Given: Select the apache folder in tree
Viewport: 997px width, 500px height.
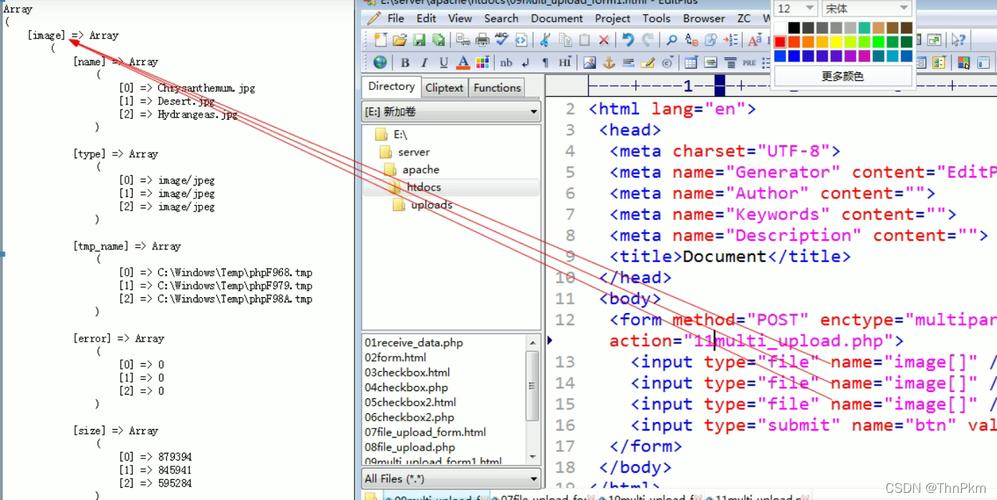Looking at the screenshot, I should [x=412, y=169].
